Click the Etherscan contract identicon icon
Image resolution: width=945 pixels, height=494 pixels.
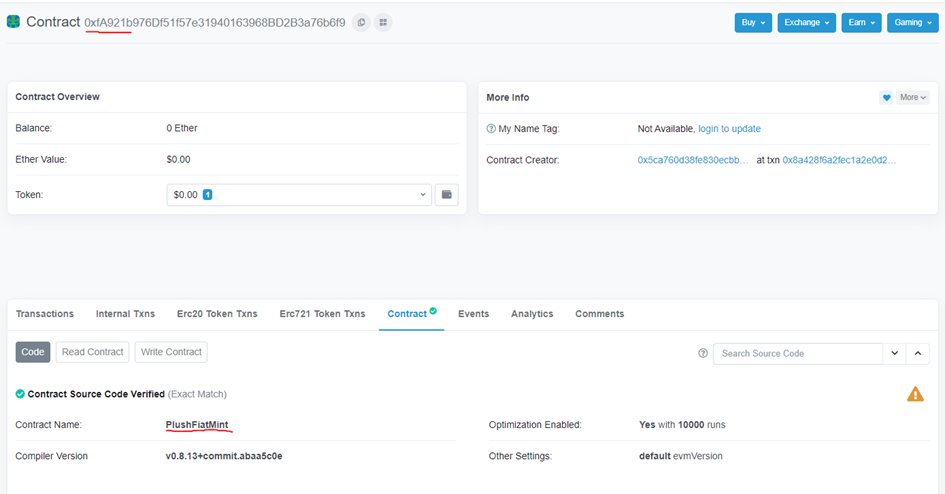13,22
